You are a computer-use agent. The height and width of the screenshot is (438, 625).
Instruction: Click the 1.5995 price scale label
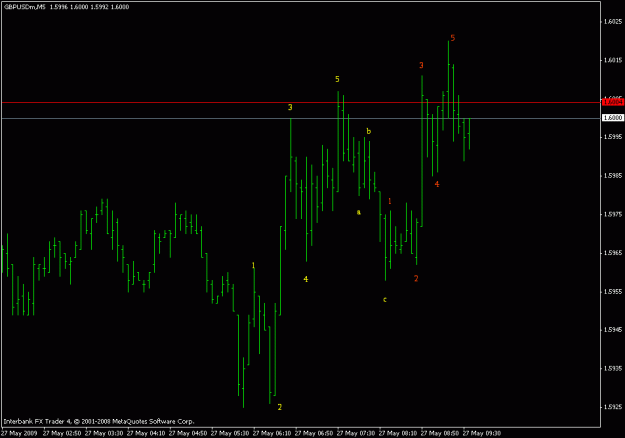tap(613, 137)
